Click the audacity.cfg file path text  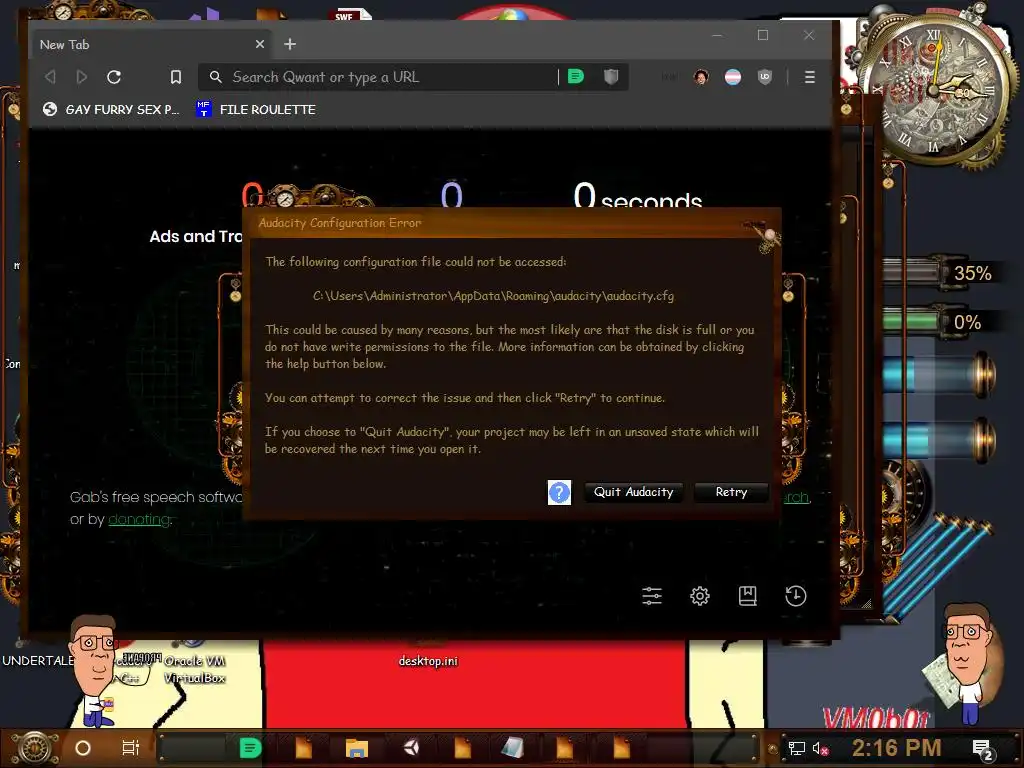point(493,296)
